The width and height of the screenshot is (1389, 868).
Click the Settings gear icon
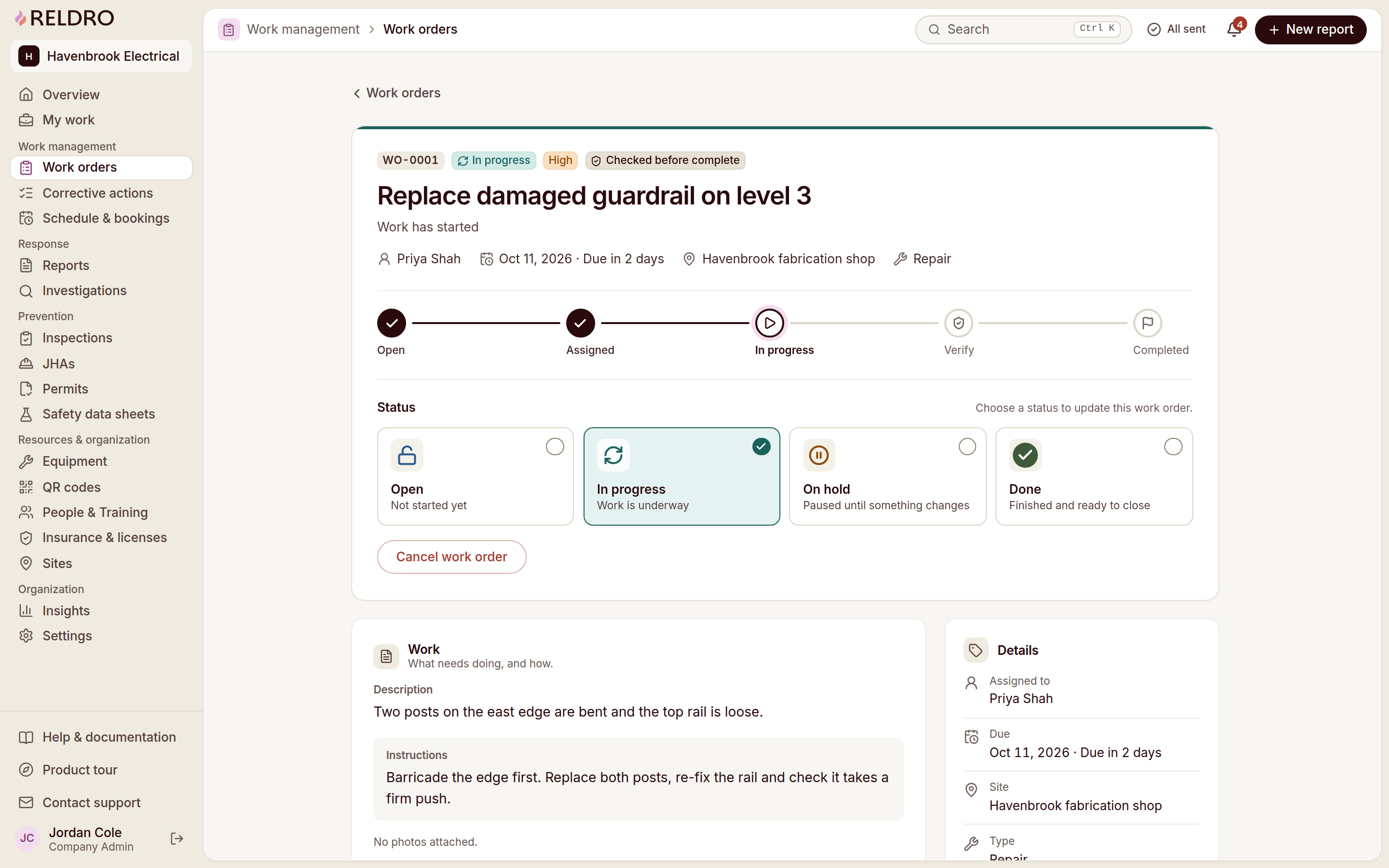tap(26, 636)
